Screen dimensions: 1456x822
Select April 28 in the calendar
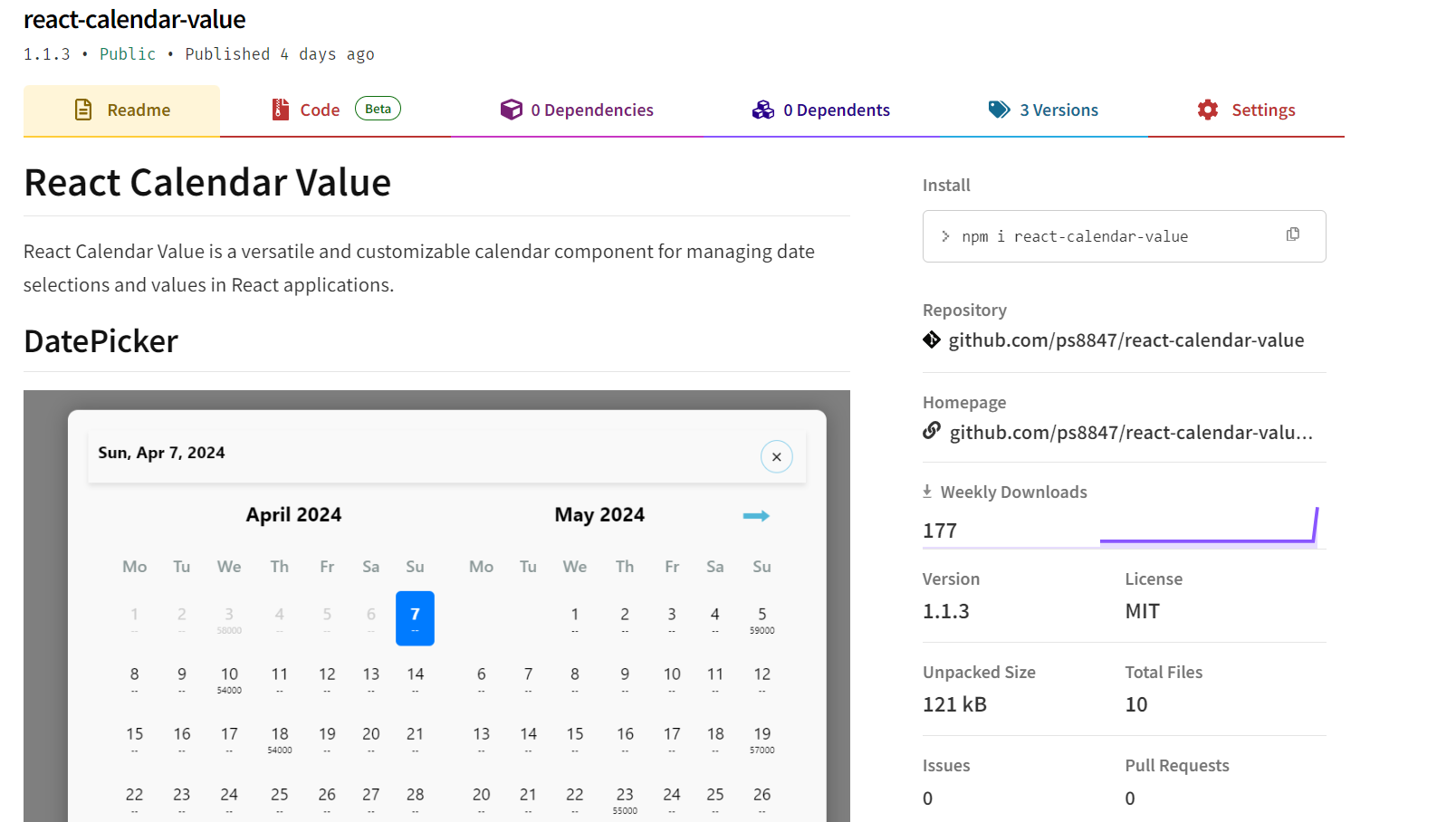415,798
